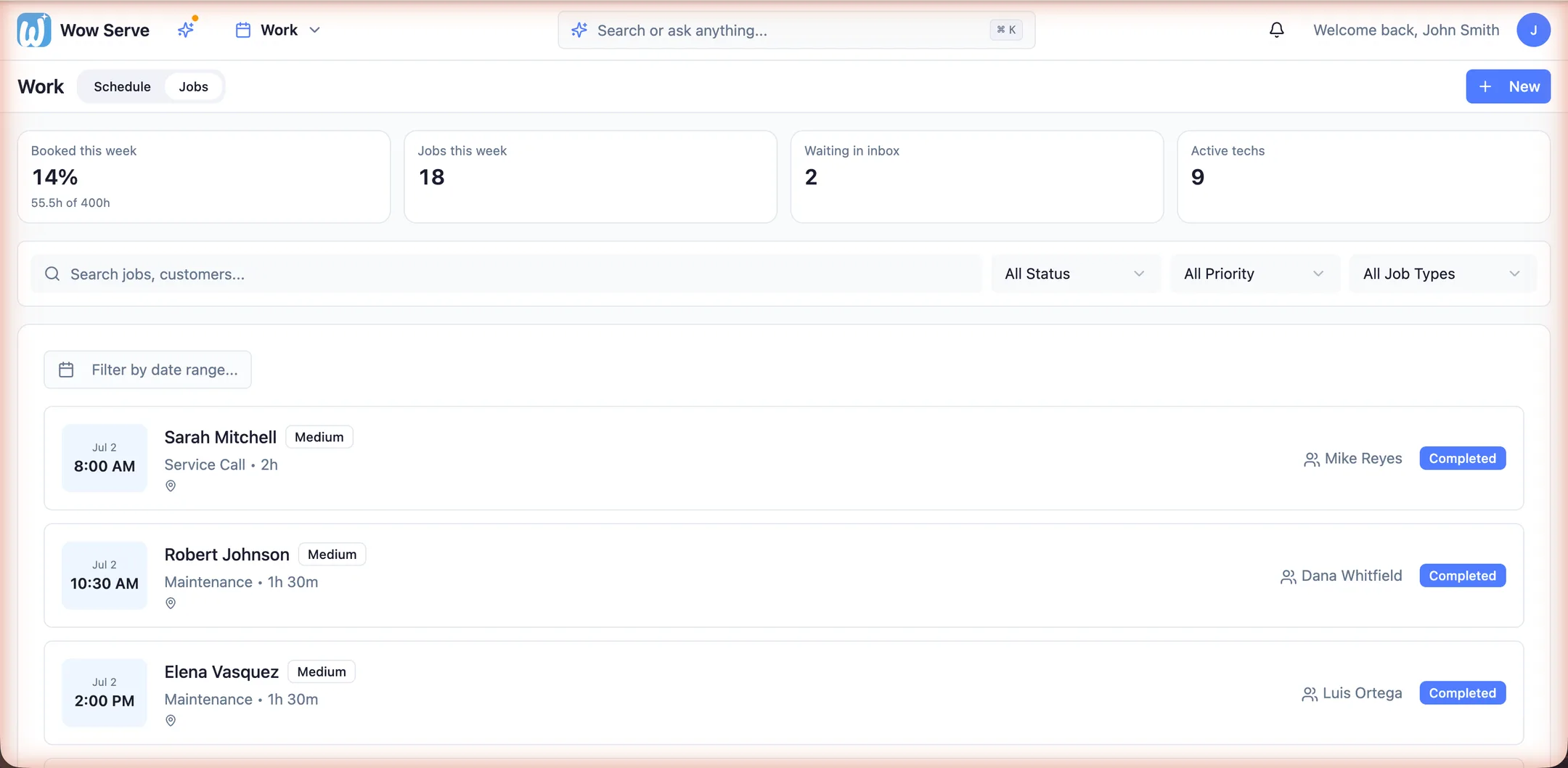
Task: Focus the Search or ask anything field
Action: tap(796, 30)
